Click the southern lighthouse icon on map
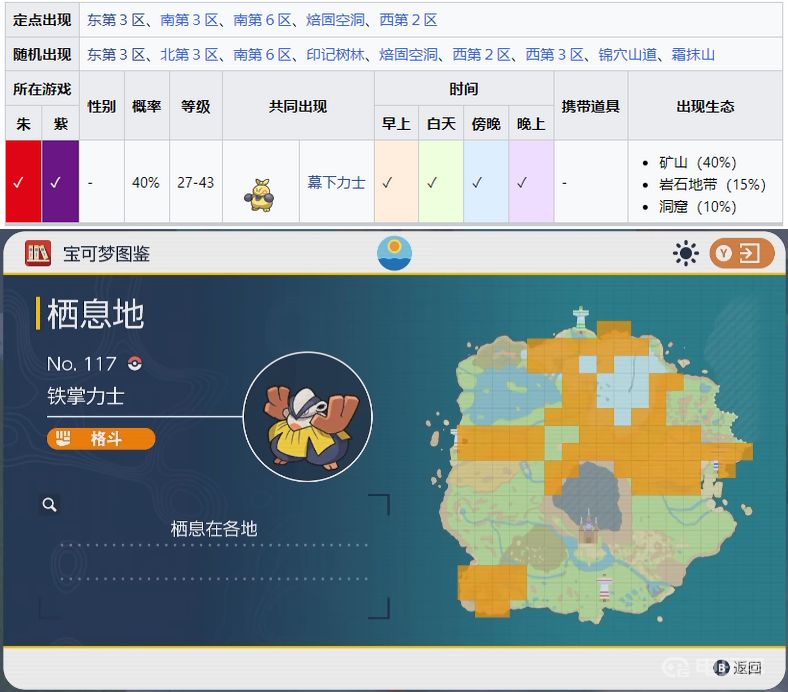The width and height of the screenshot is (788, 692). click(604, 588)
